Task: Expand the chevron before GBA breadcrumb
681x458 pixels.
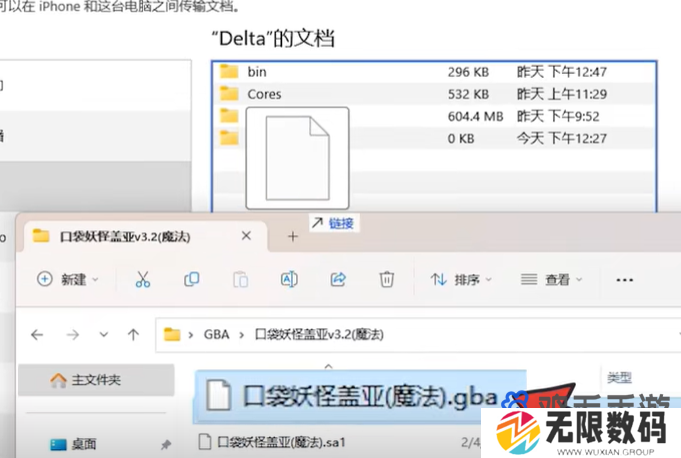Action: (191, 335)
